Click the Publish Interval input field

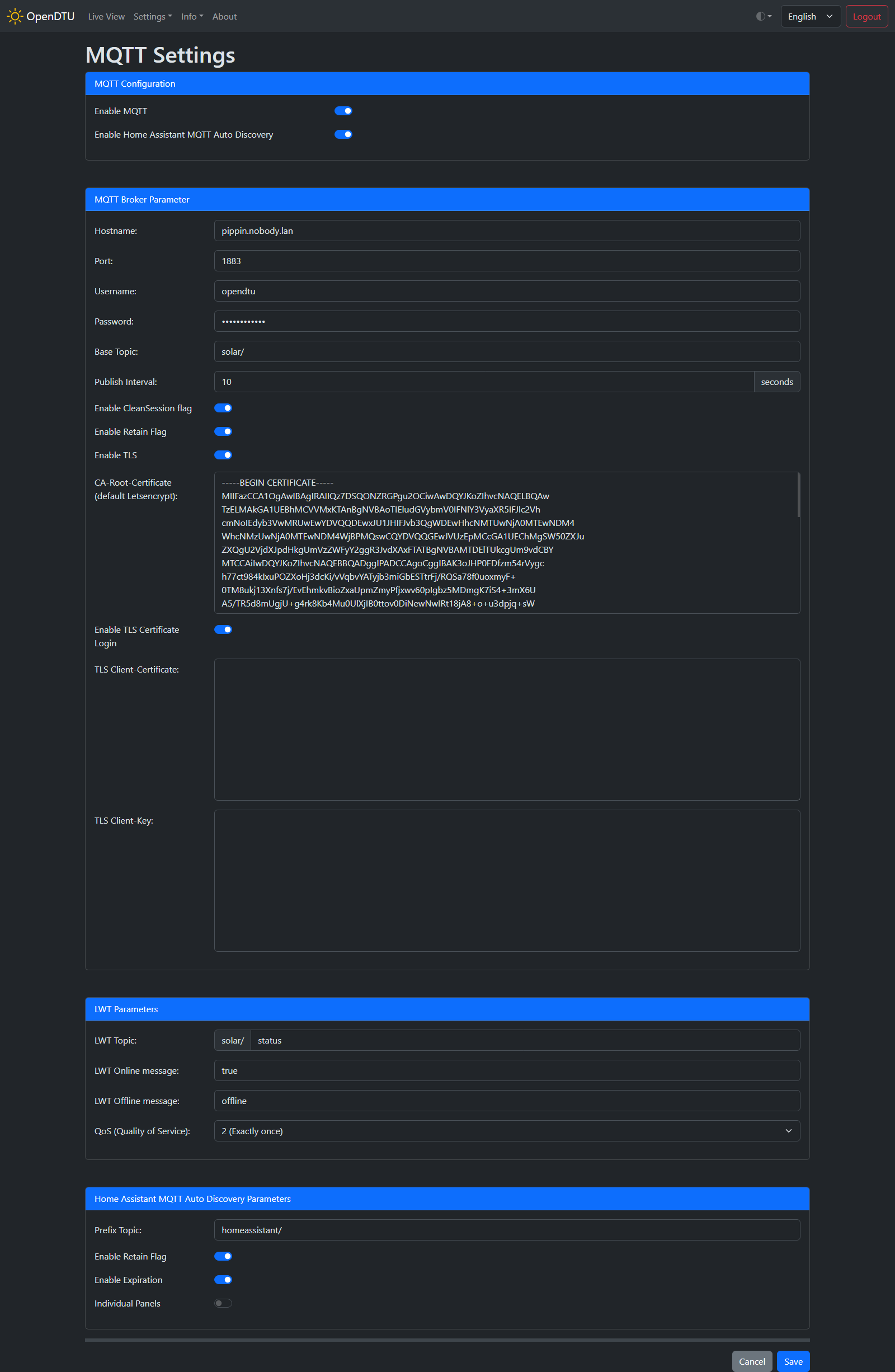[x=483, y=382]
